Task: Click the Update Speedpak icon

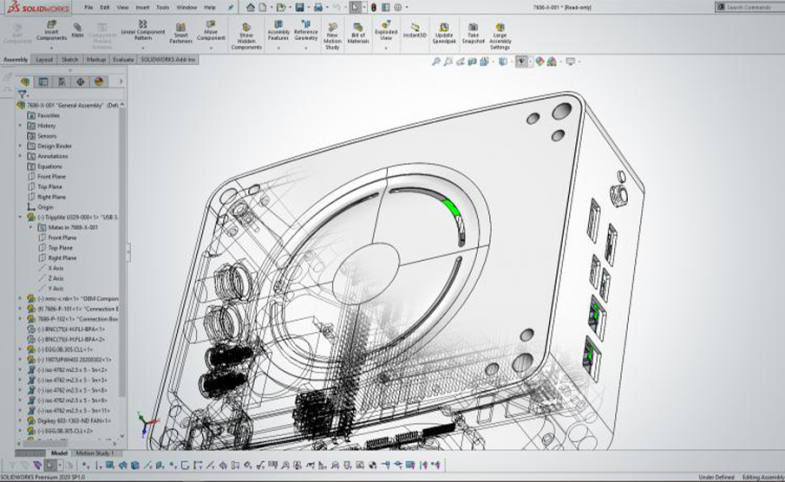Action: point(444,31)
